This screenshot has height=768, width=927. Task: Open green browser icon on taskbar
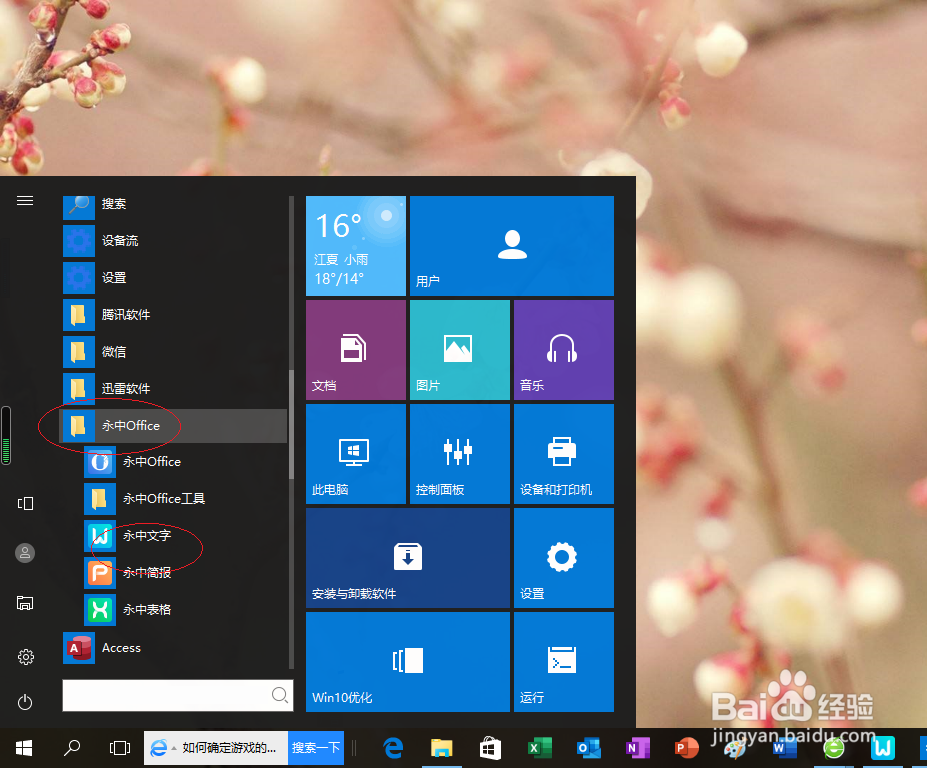834,749
